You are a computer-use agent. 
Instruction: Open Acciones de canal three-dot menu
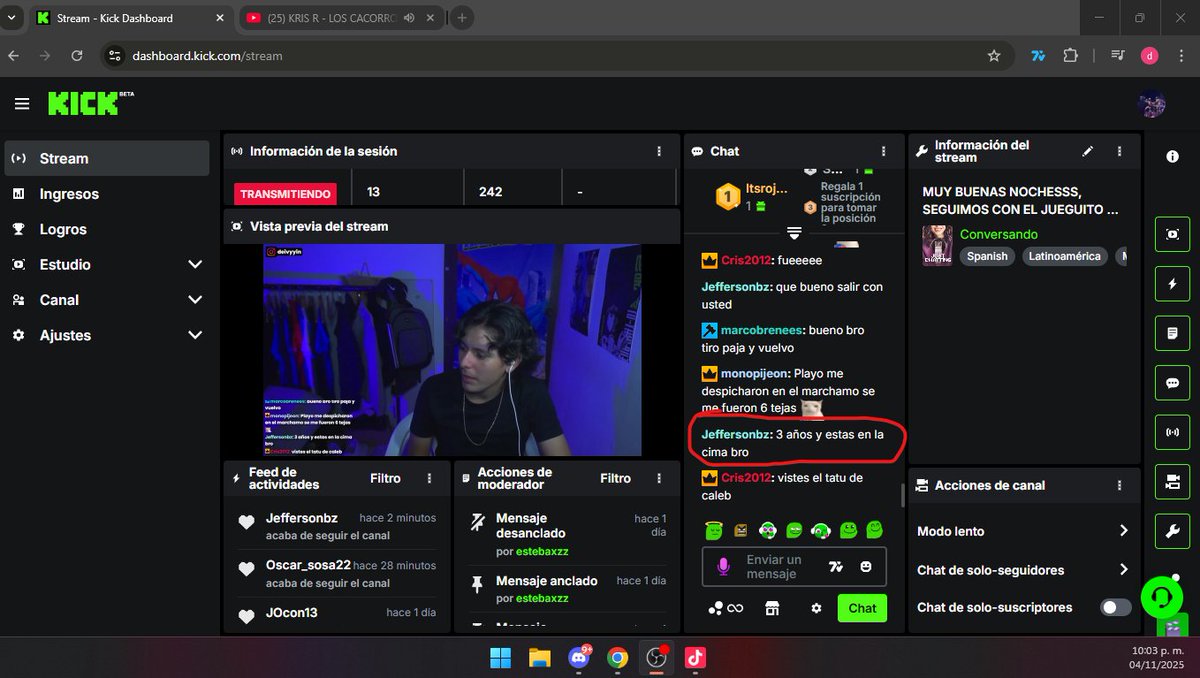click(1119, 485)
